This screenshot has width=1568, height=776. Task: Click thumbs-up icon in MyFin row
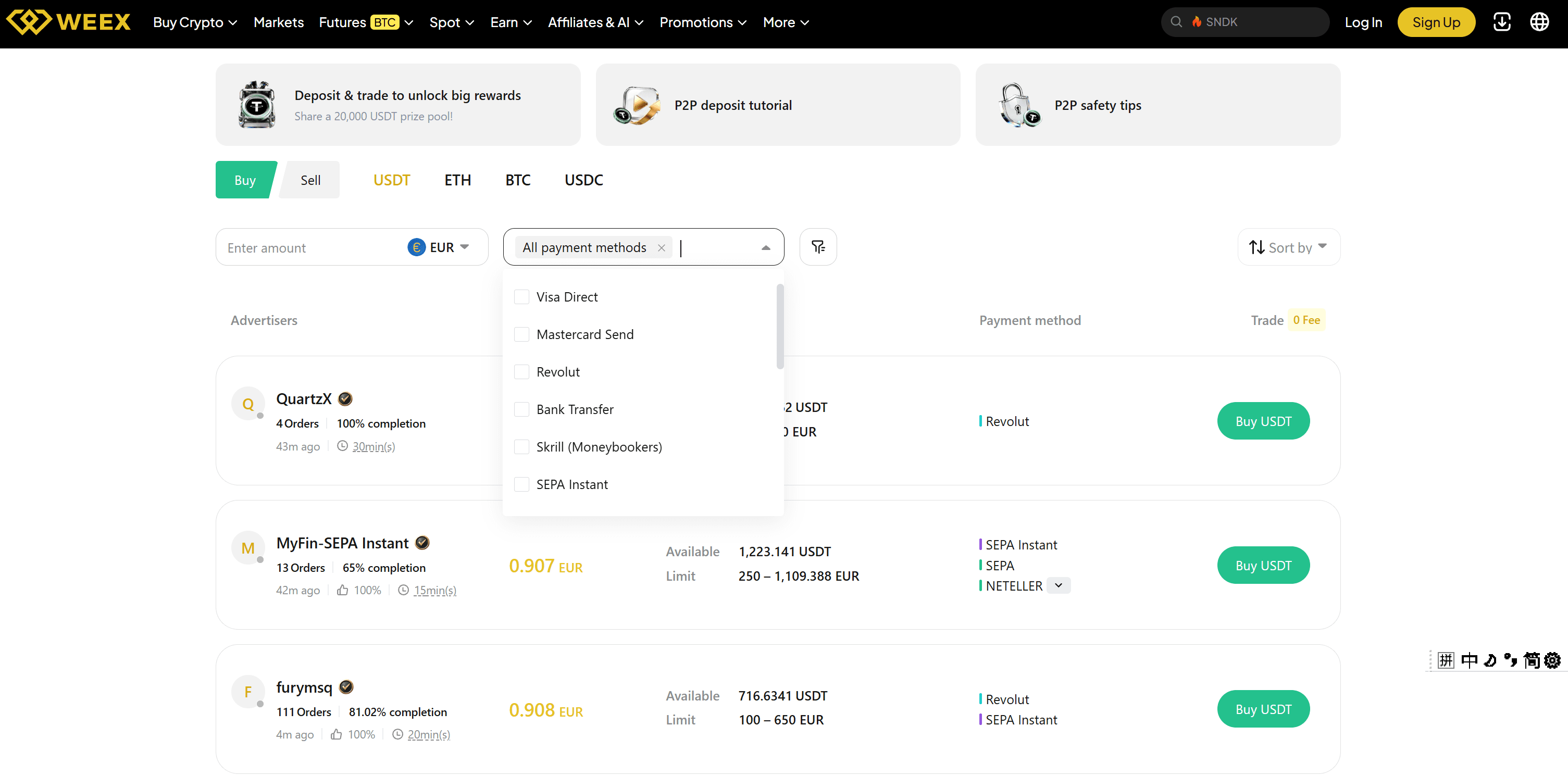point(343,590)
